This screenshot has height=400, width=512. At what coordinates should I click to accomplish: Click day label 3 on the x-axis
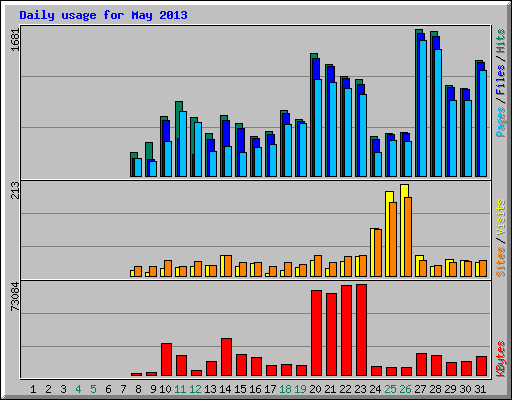pos(63,389)
